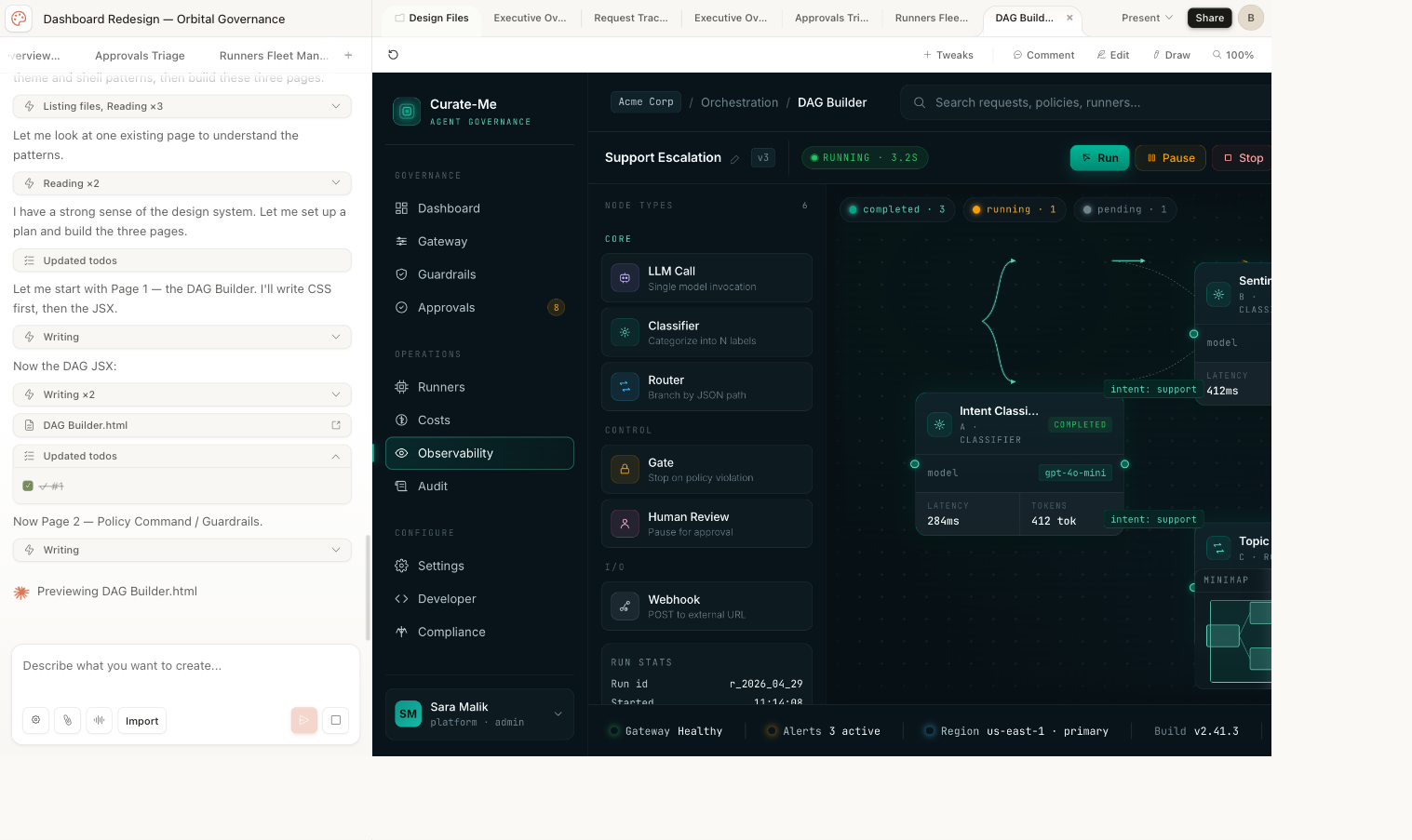Click the Webhook node type icon
This screenshot has width=1412, height=840.
tap(625, 607)
